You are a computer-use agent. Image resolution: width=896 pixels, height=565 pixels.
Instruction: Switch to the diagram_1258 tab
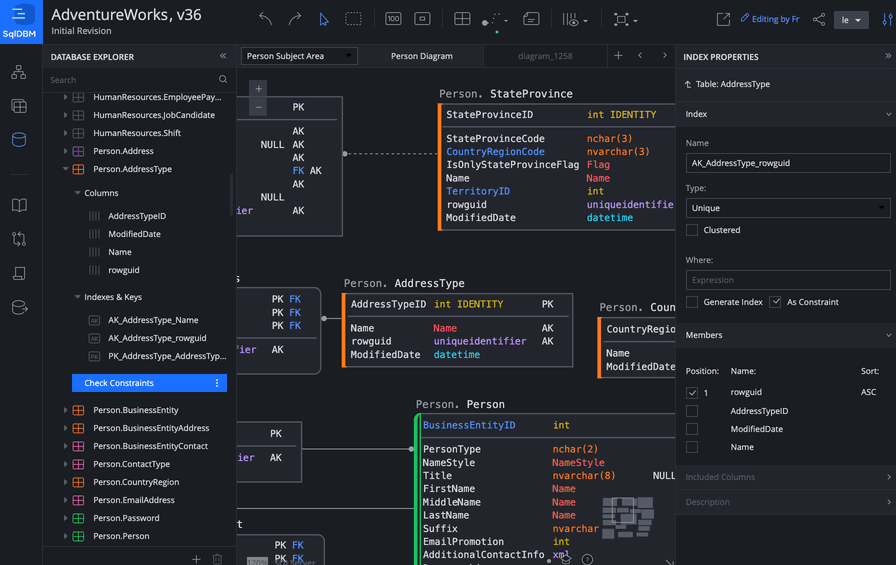pos(545,56)
